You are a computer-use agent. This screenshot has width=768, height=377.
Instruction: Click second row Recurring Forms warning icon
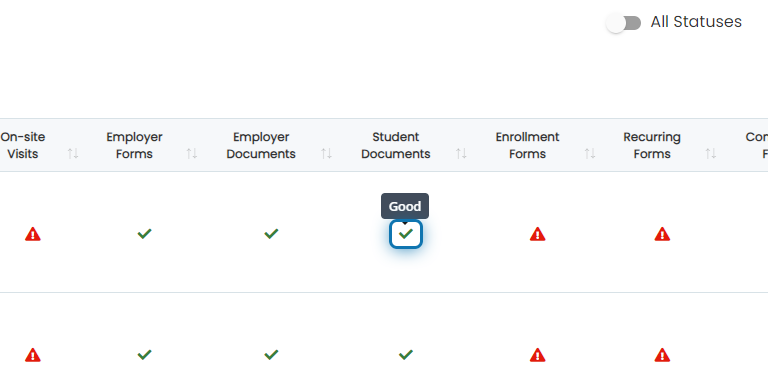tap(662, 354)
